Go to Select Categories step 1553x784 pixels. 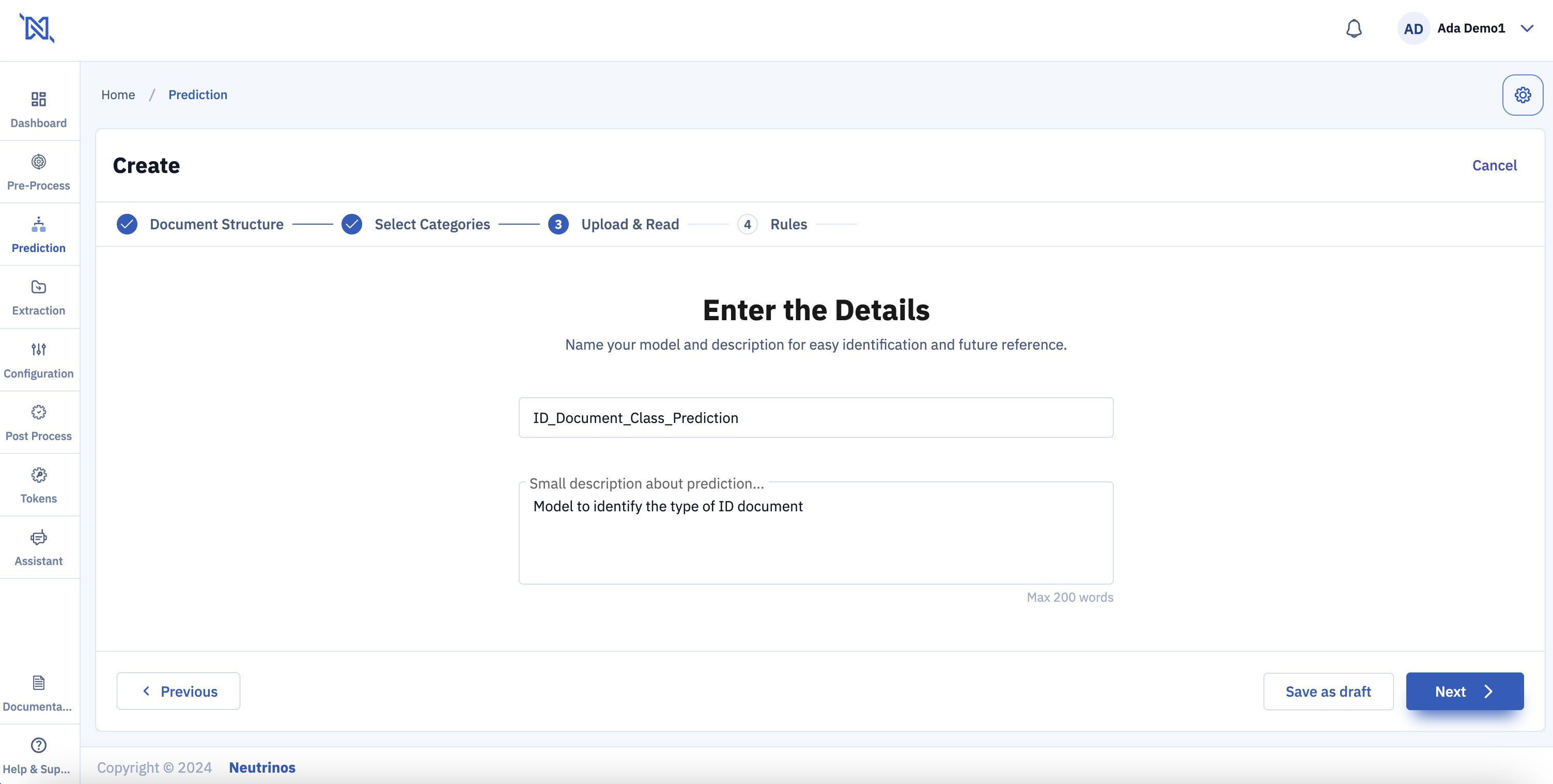(x=432, y=224)
